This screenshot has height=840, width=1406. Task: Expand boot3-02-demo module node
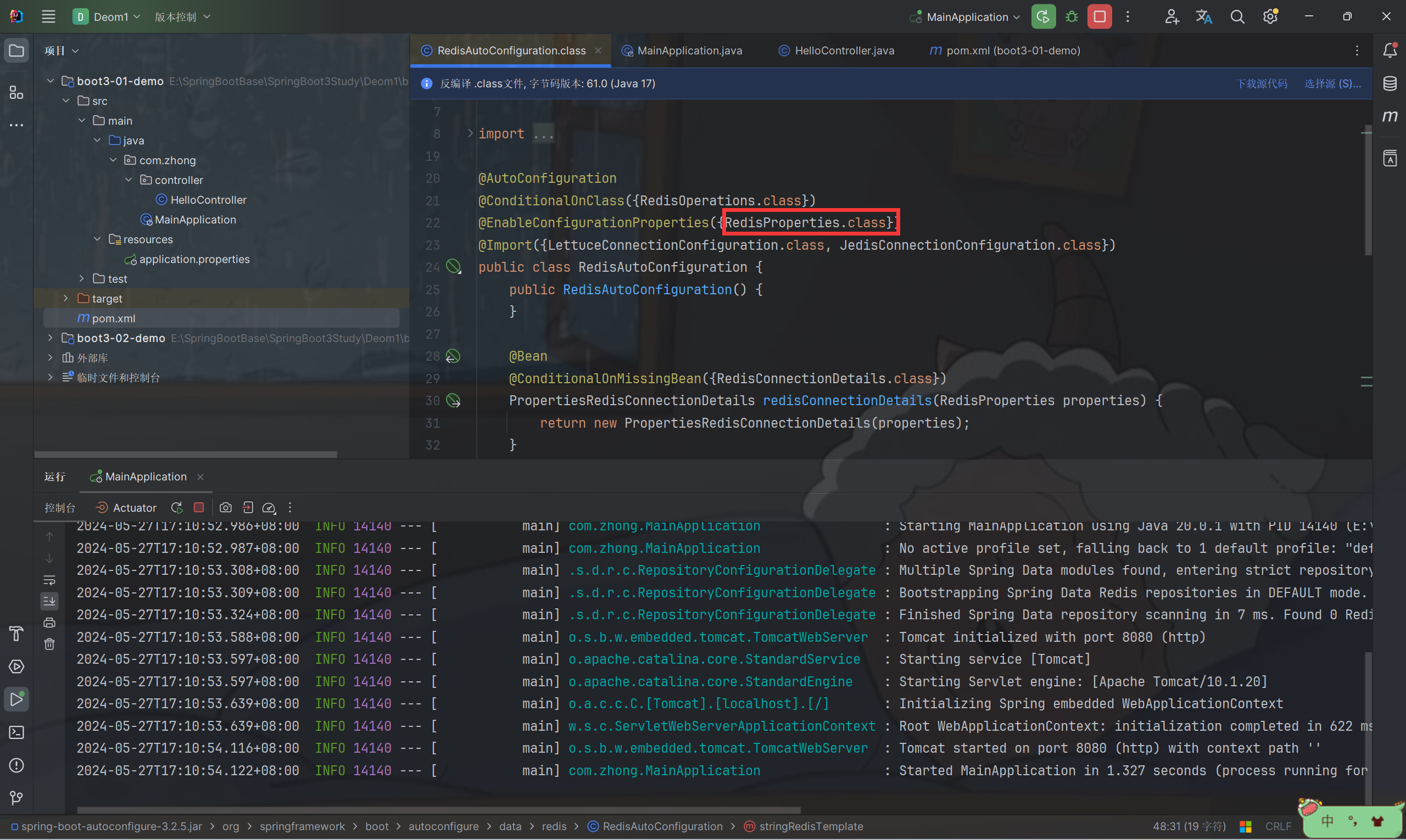51,338
